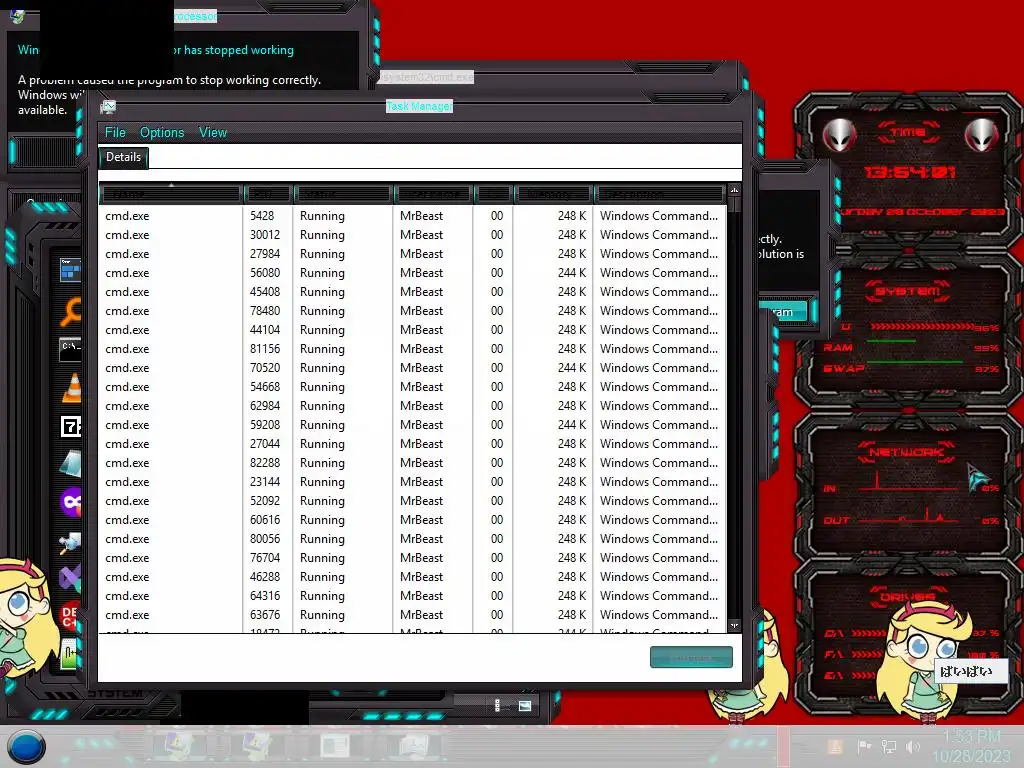Screen dimensions: 1024x768
Task: Open the File menu in Task Manager
Action: tap(115, 133)
